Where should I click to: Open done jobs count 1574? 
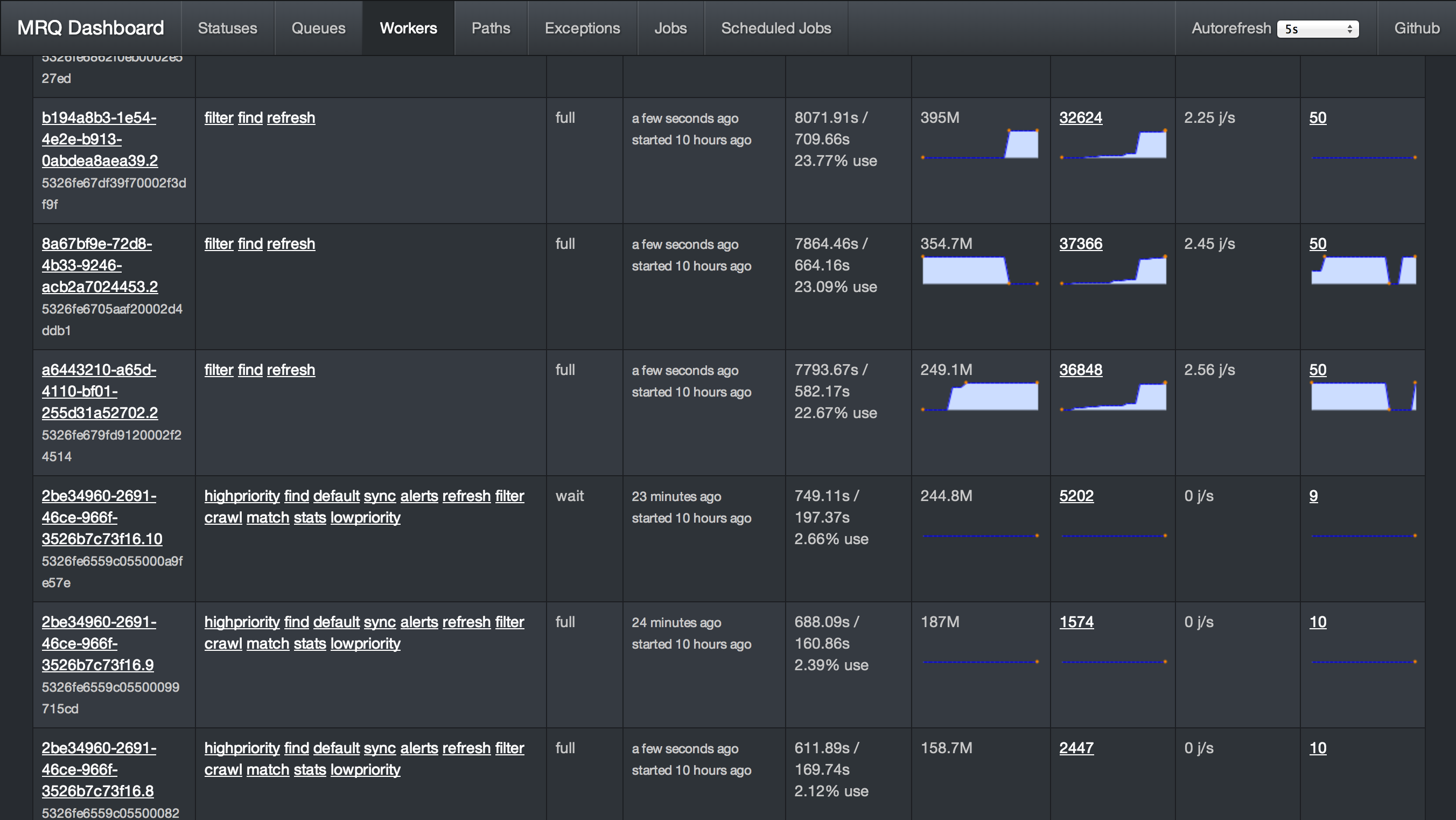(1076, 622)
